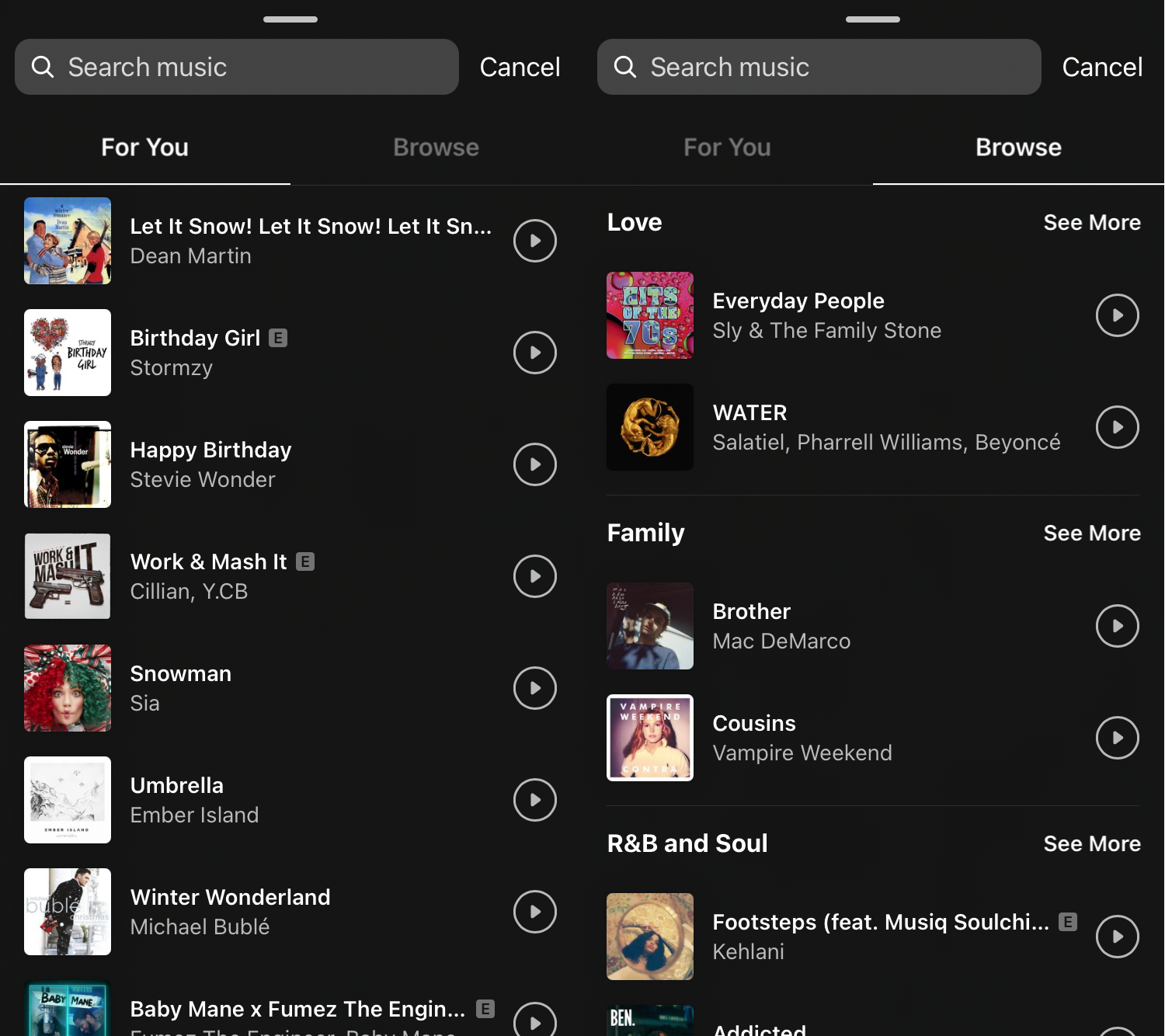Tap the explicit E badge beside Footsteps
The height and width of the screenshot is (1036, 1165).
point(1068,922)
